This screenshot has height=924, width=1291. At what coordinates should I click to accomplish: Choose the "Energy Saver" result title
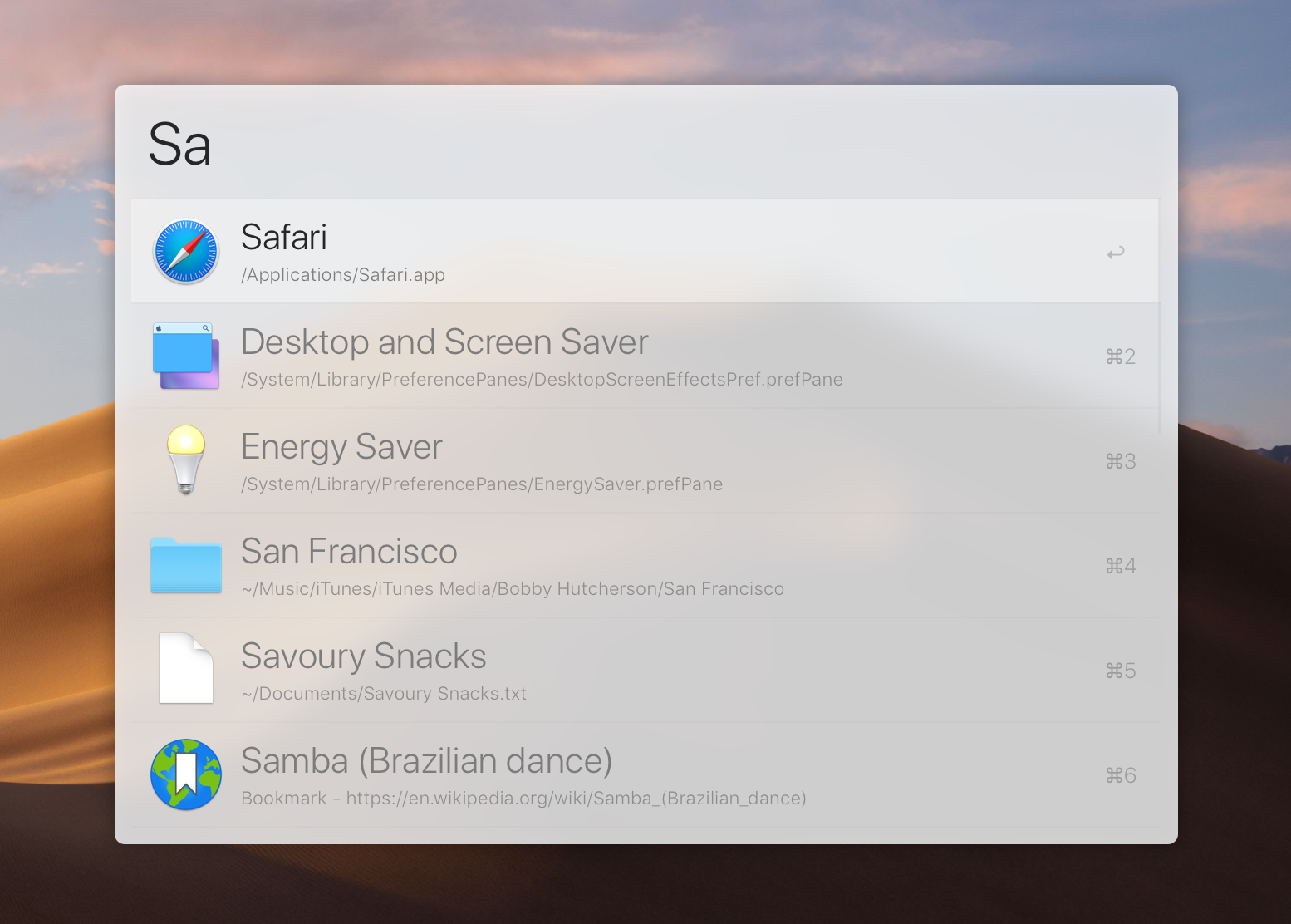[341, 447]
